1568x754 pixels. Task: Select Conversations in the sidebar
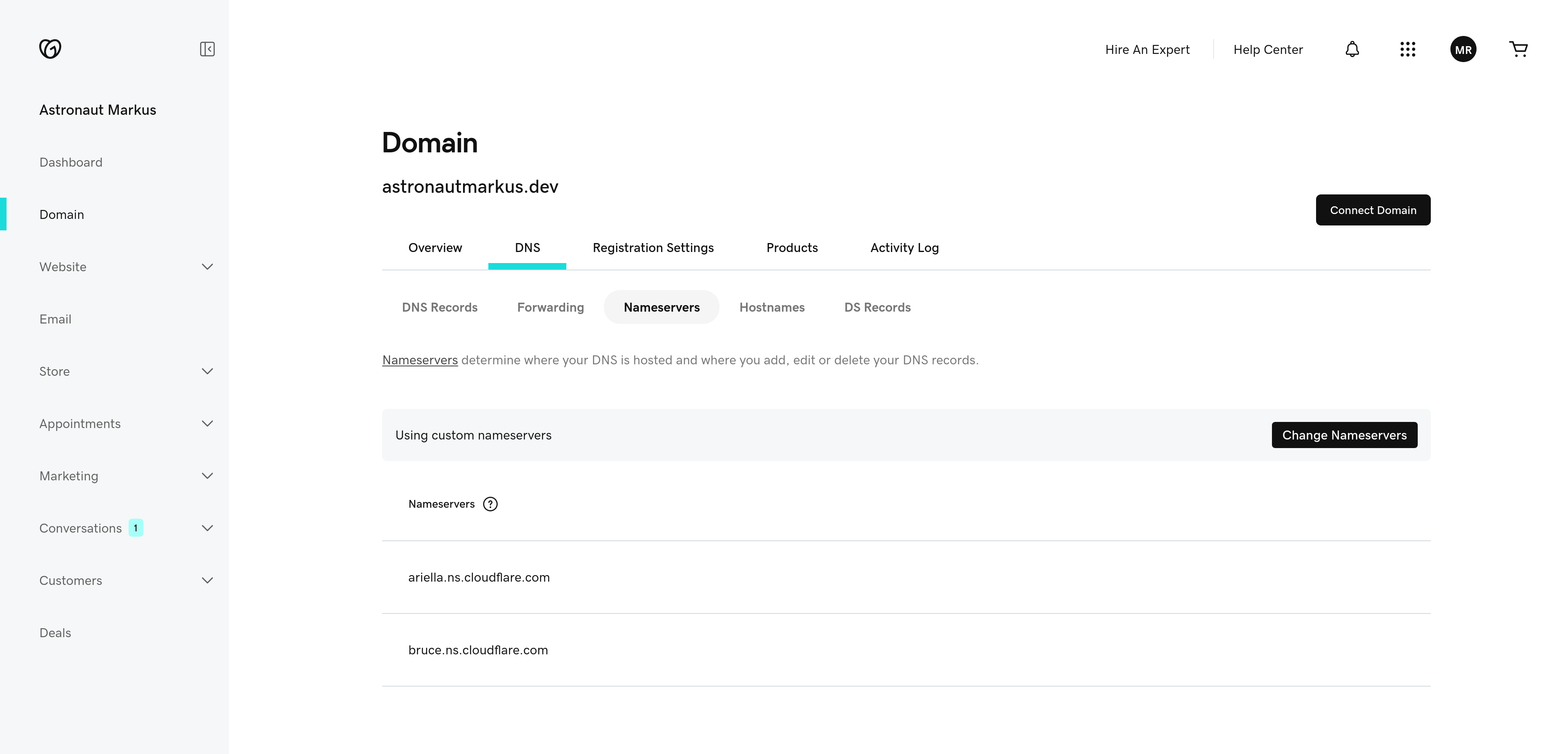point(80,528)
